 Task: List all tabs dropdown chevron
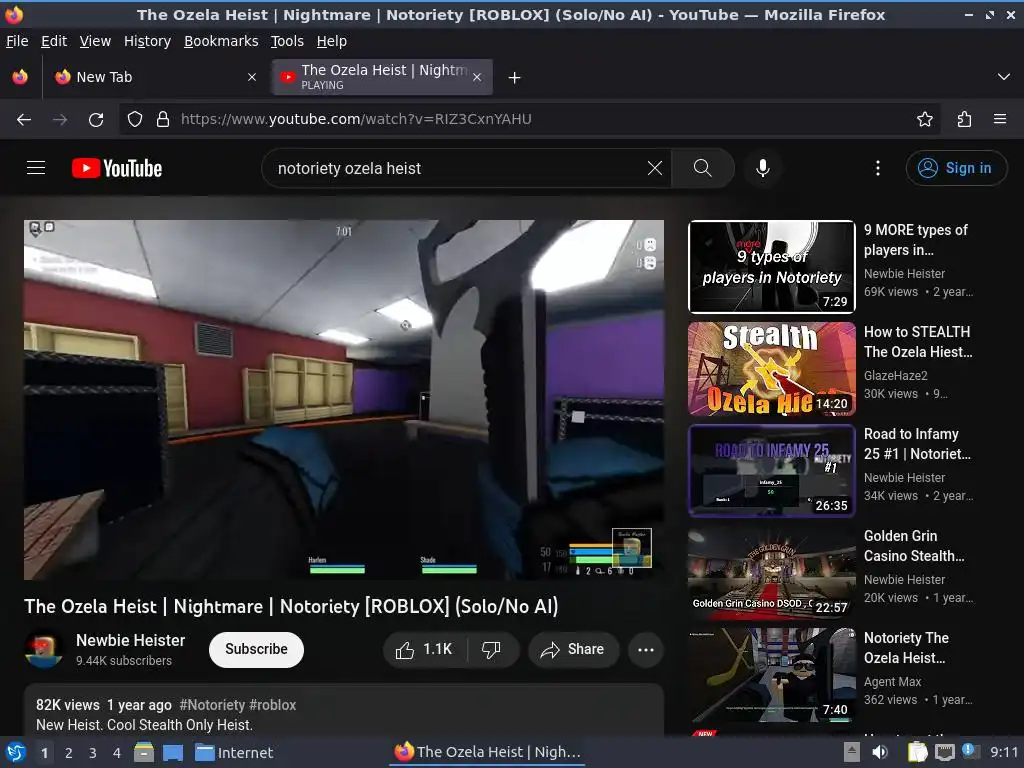click(1004, 77)
